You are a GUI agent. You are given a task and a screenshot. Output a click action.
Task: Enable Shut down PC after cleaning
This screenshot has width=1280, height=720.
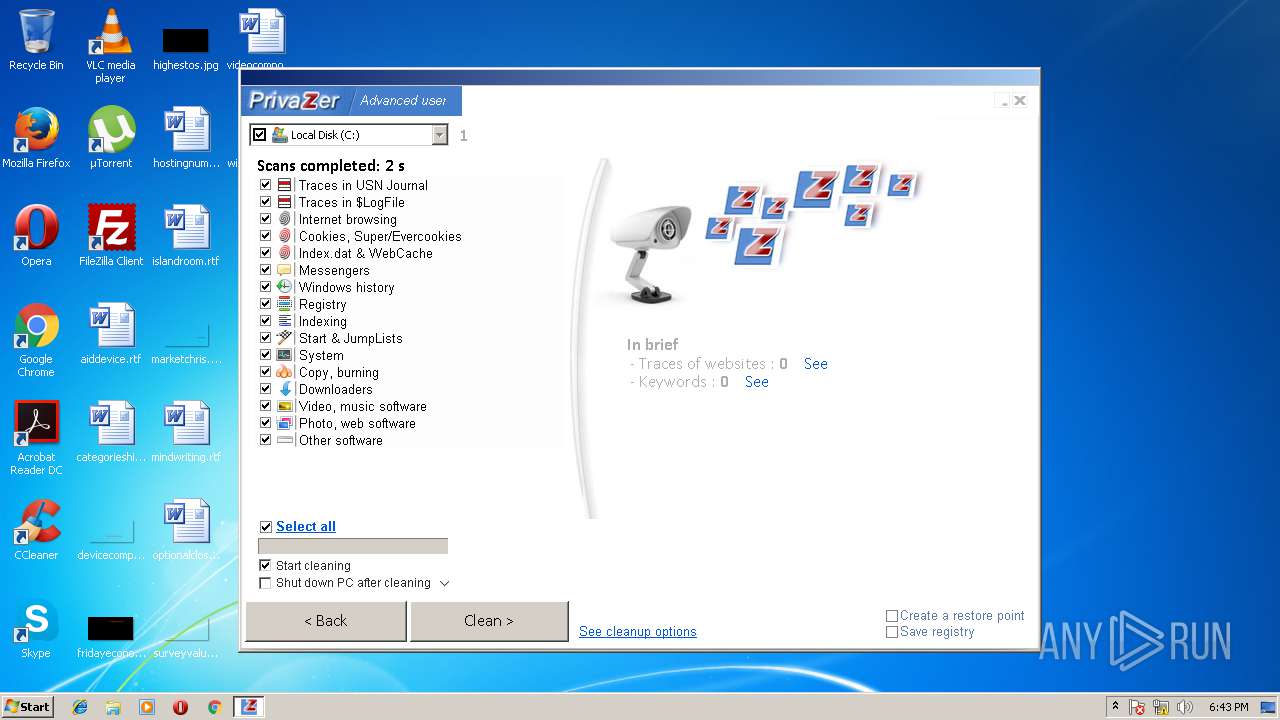pyautogui.click(x=265, y=583)
